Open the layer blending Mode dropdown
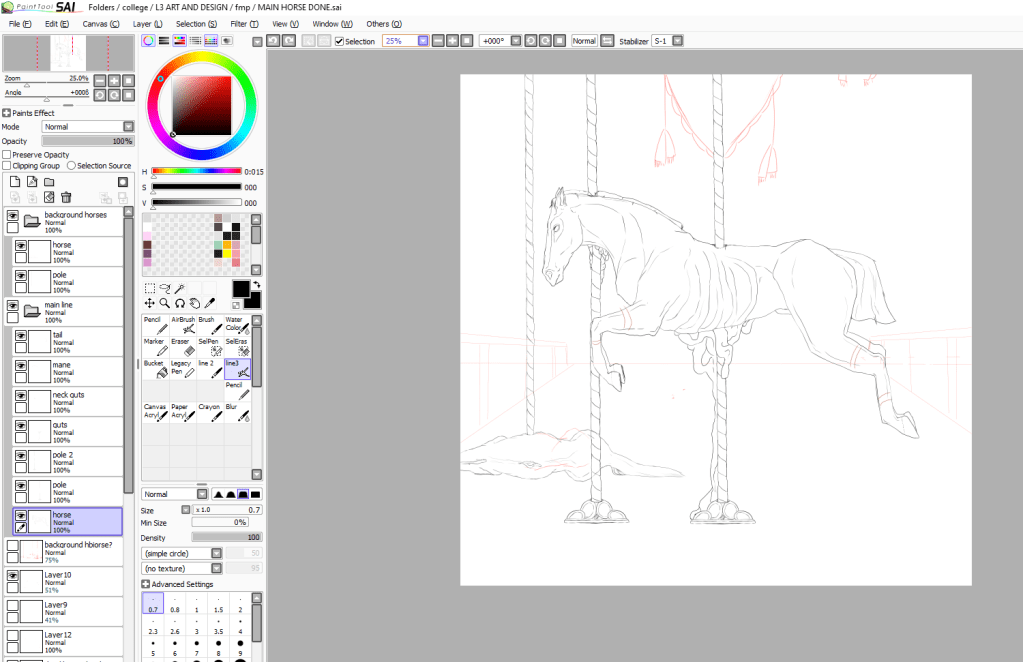The width and height of the screenshot is (1023, 662). point(87,127)
